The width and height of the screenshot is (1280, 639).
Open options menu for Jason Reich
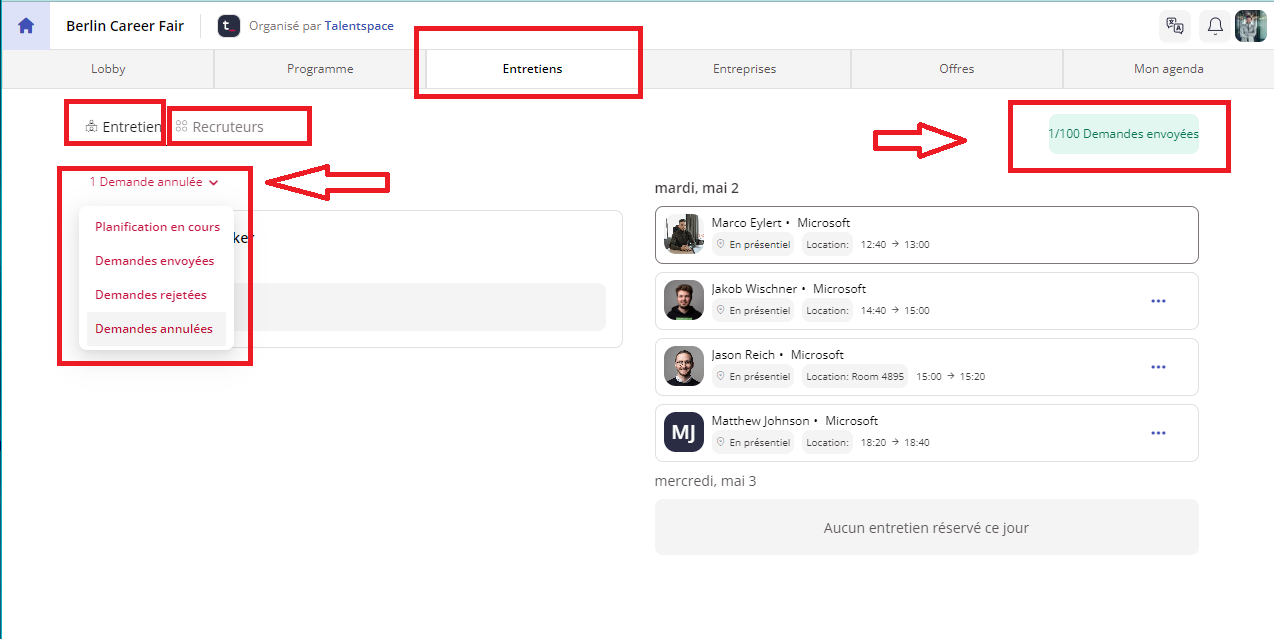point(1158,367)
